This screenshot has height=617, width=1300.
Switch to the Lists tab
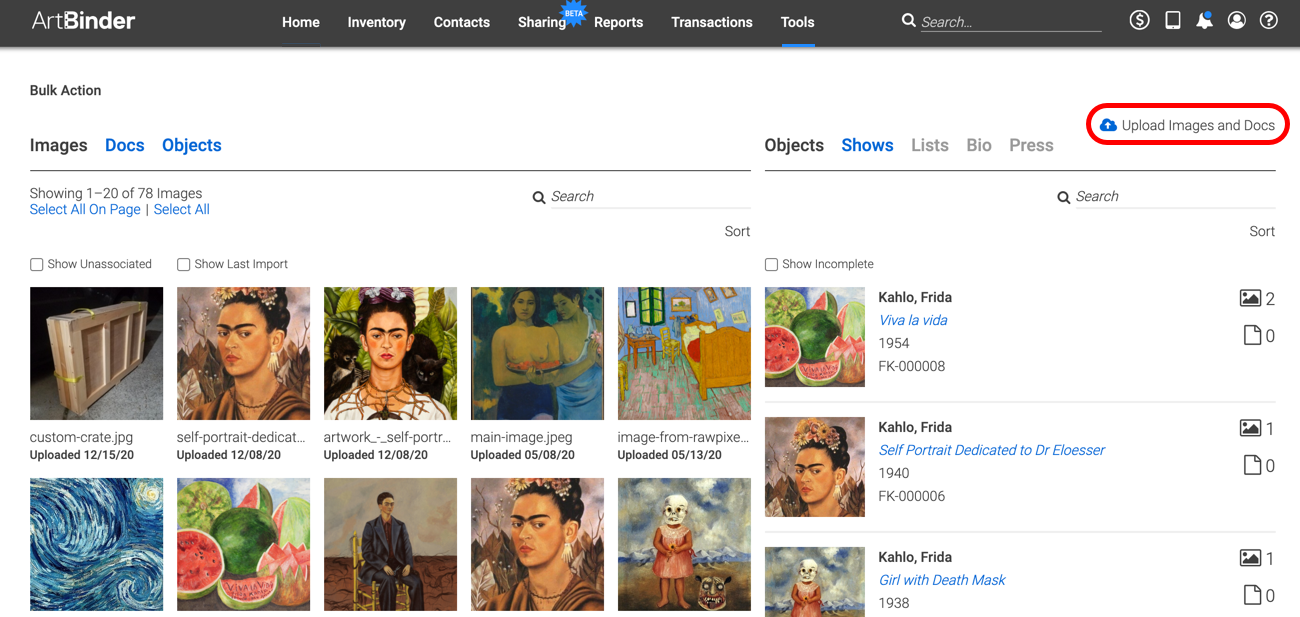[x=930, y=145]
